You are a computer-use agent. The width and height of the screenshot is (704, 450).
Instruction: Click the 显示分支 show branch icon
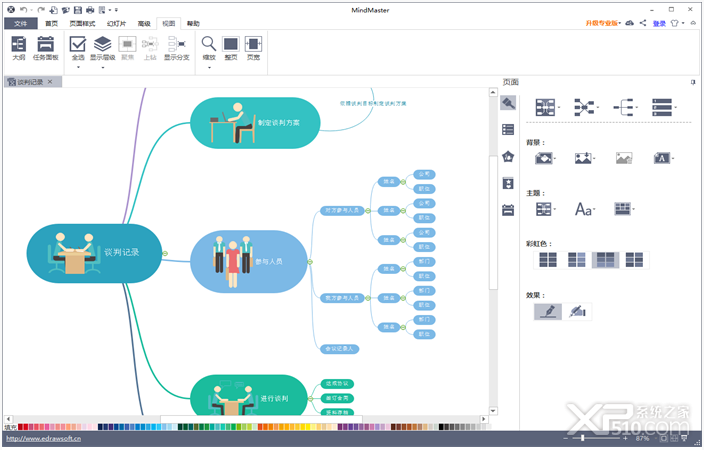point(176,44)
